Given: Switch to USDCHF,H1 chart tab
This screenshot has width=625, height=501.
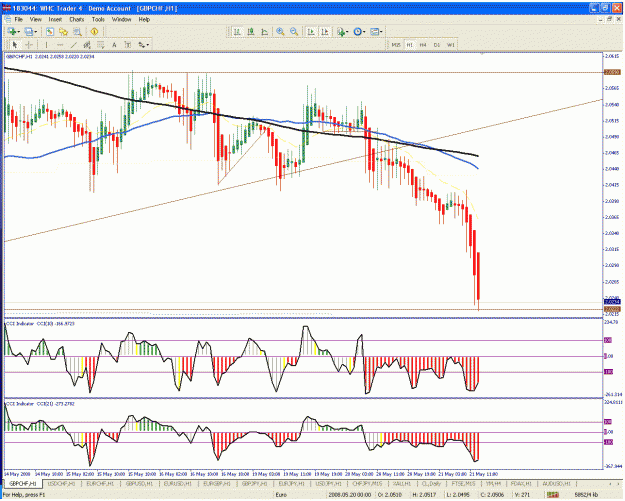Looking at the screenshot, I should point(61,484).
